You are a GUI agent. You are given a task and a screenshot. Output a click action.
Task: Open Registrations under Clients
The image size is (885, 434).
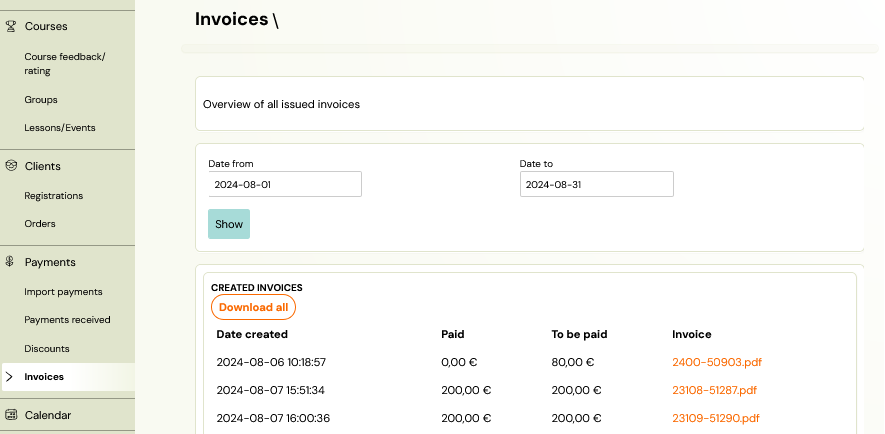pos(54,195)
